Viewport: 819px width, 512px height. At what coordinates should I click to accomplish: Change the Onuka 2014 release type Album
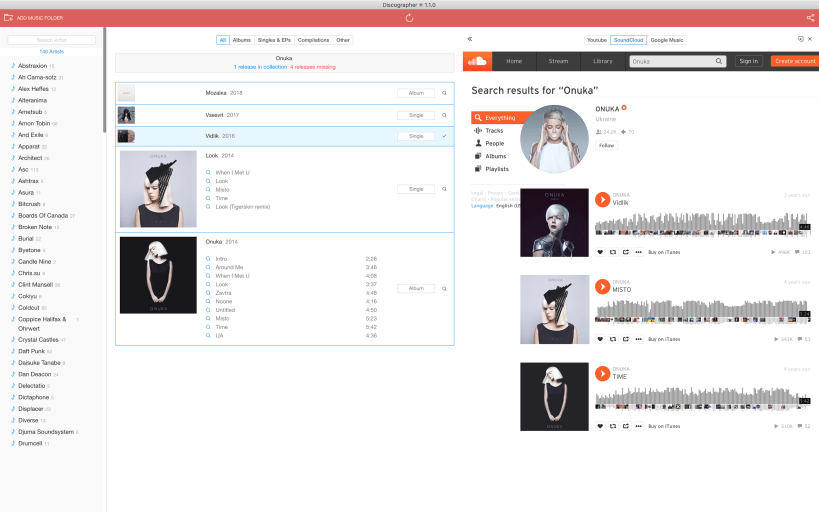pyautogui.click(x=416, y=288)
